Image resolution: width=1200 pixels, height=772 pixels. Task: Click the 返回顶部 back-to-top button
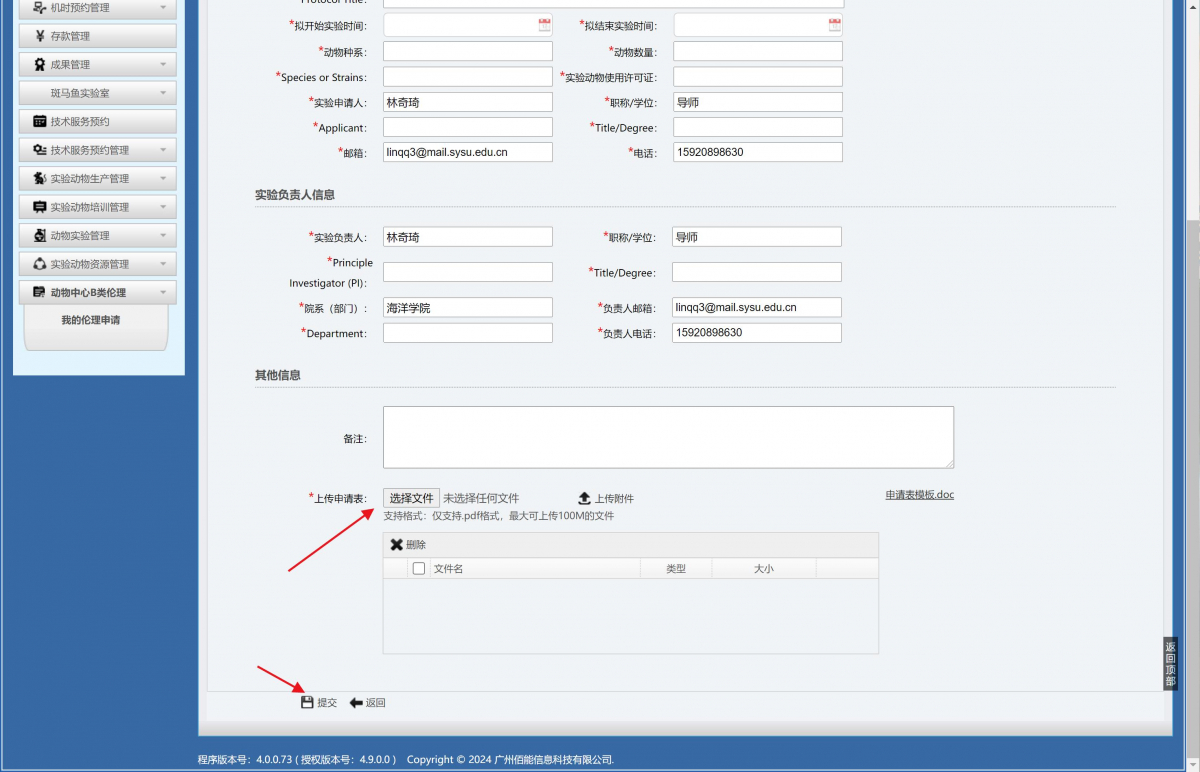(x=1170, y=663)
